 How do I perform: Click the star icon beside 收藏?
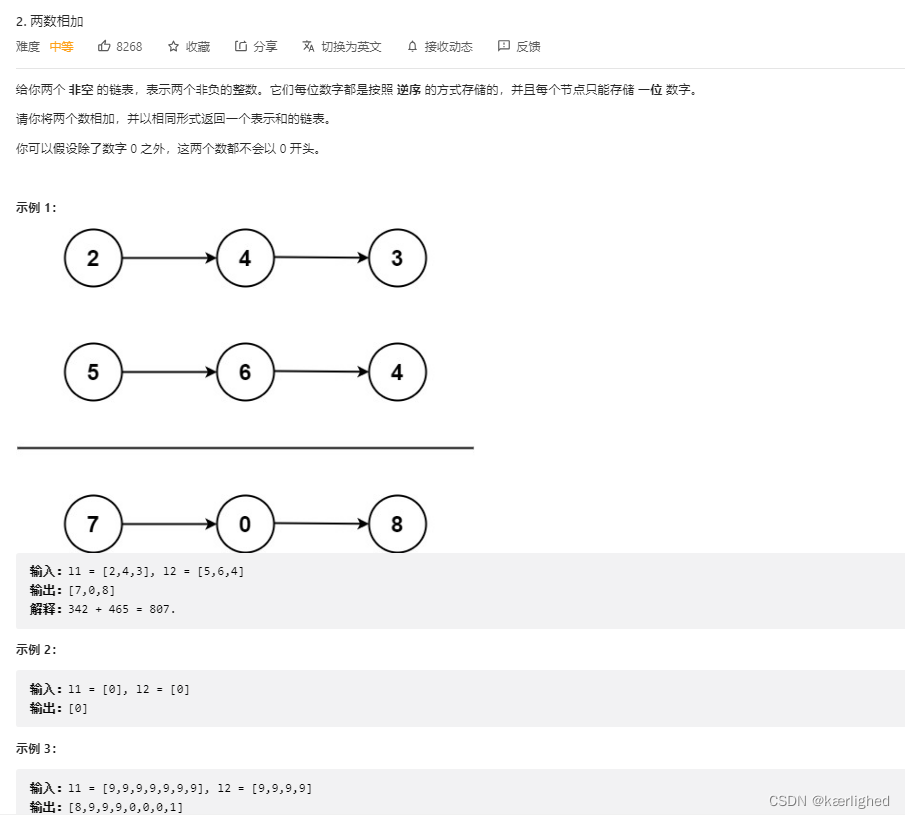click(173, 46)
